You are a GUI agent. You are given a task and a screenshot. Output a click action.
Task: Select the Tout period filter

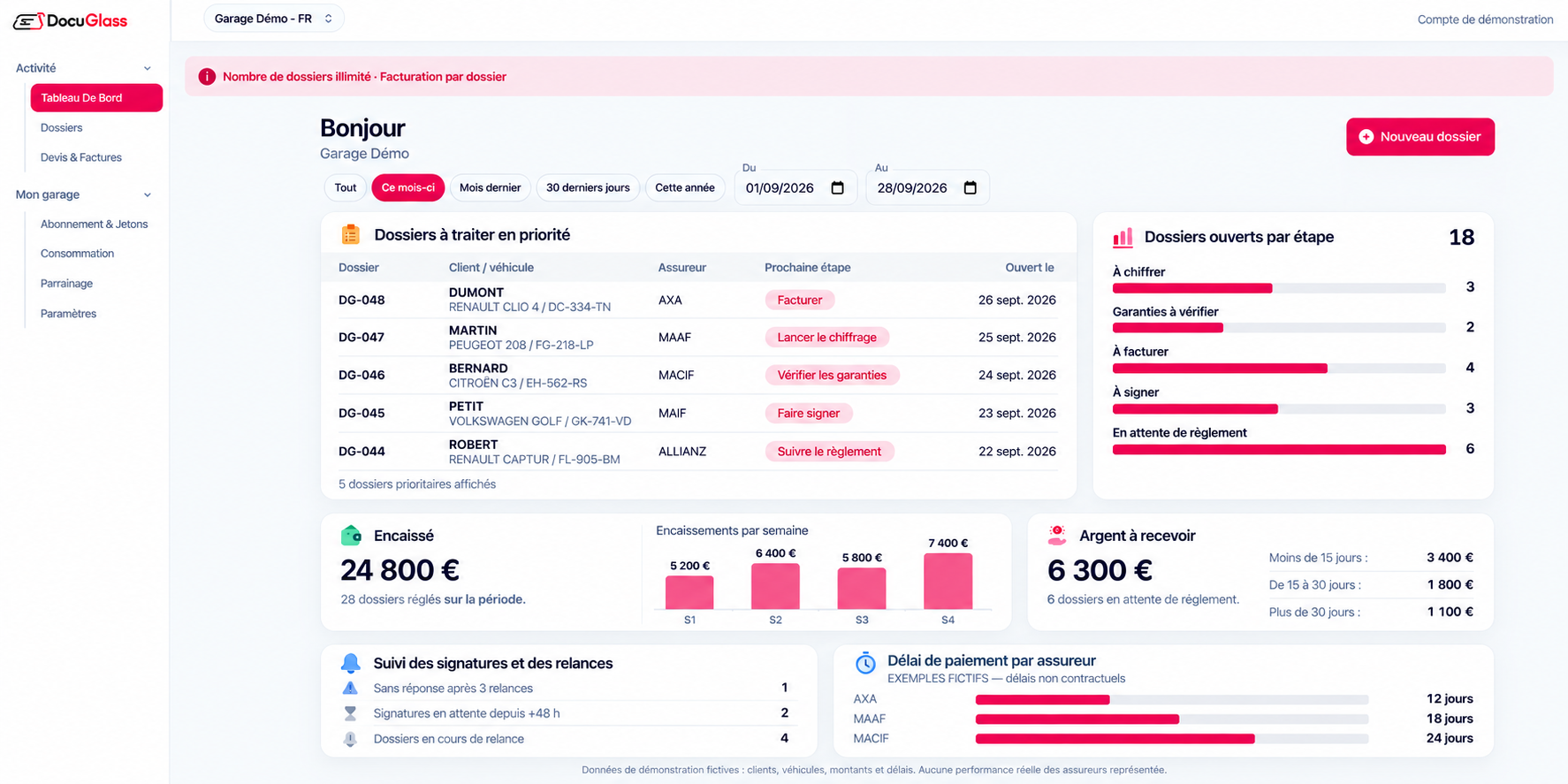[x=346, y=187]
